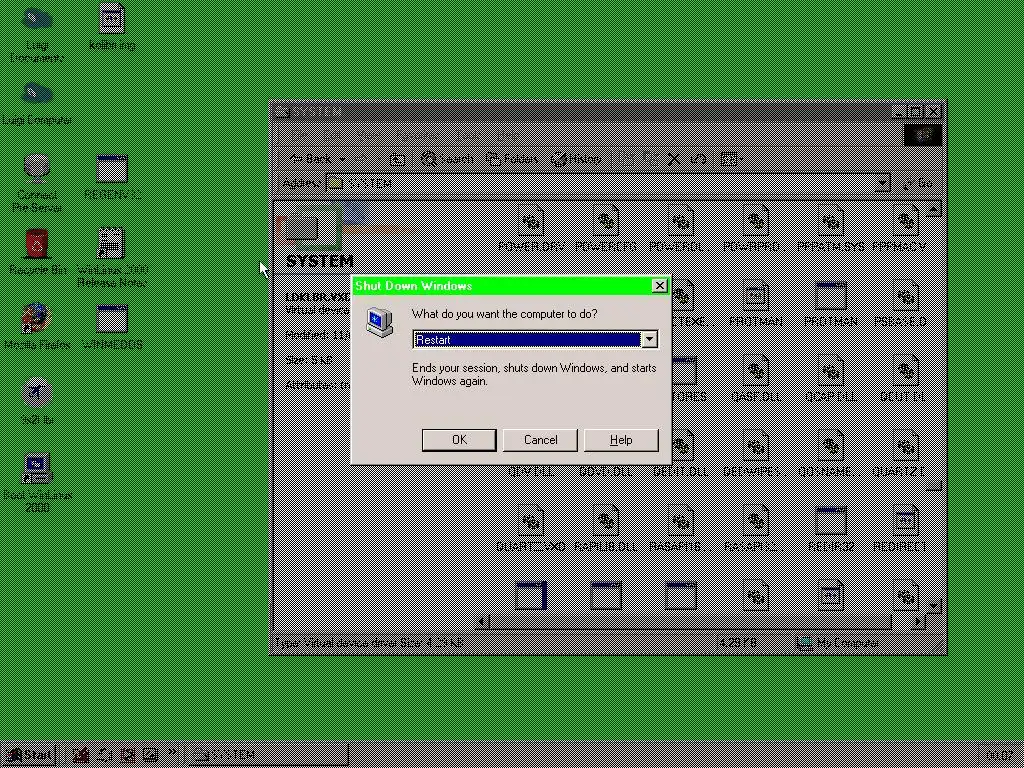
Task: Toggle the Folders pane button
Action: (512, 159)
